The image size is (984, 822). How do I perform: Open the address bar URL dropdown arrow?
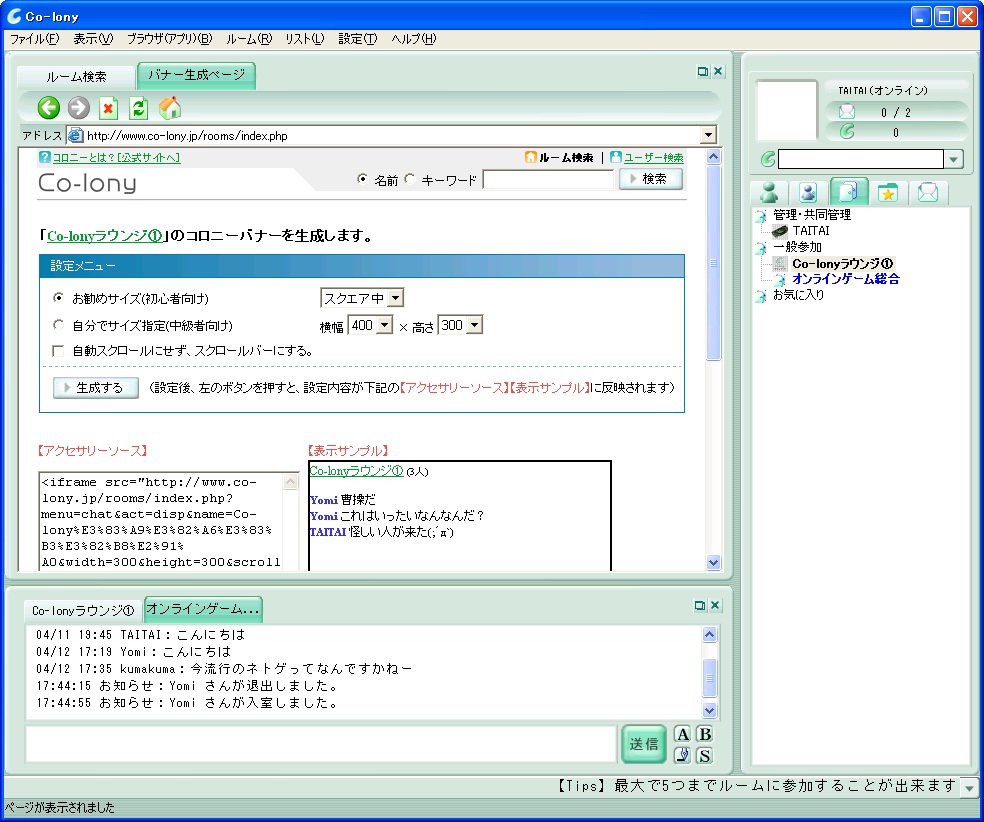709,135
